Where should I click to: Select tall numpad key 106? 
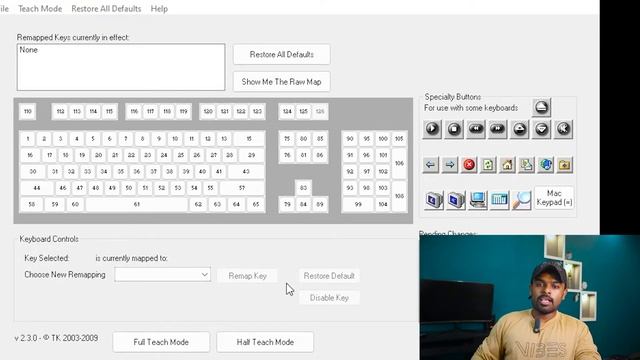pos(399,163)
